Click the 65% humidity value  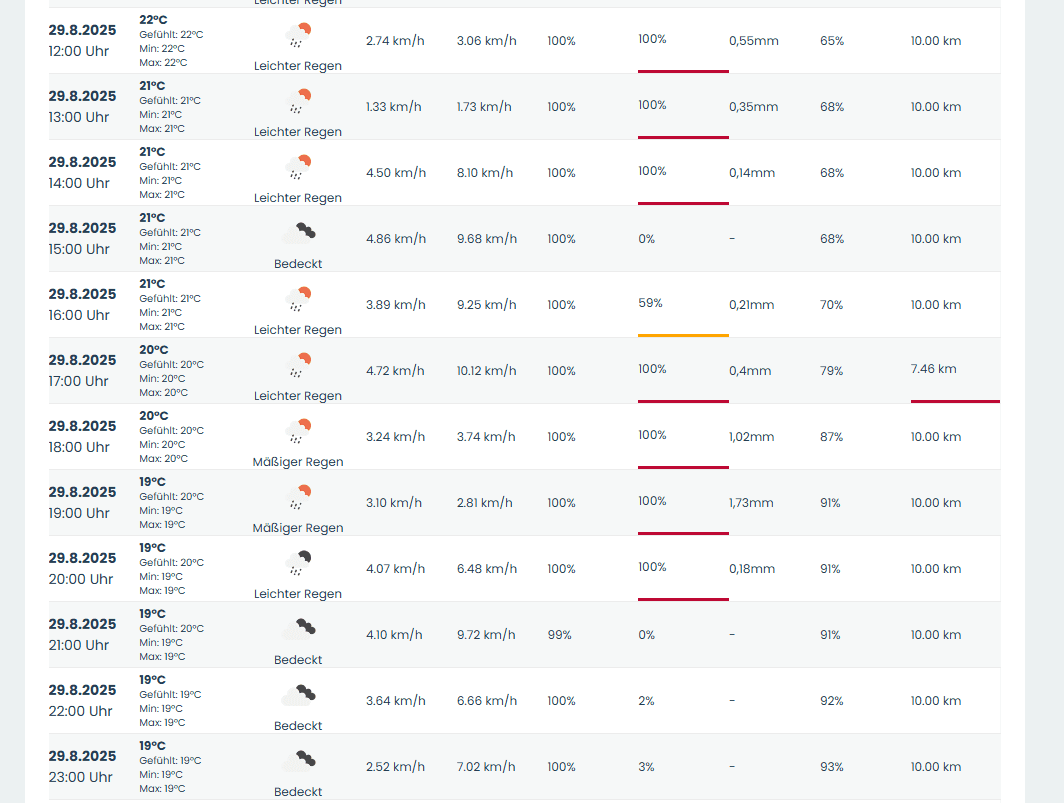point(832,41)
